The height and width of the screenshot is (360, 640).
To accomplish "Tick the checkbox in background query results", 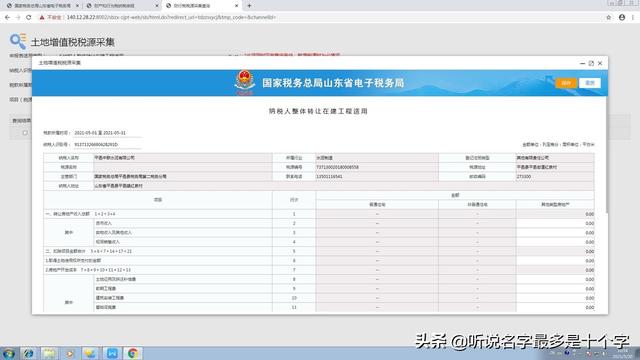I will click(25, 133).
